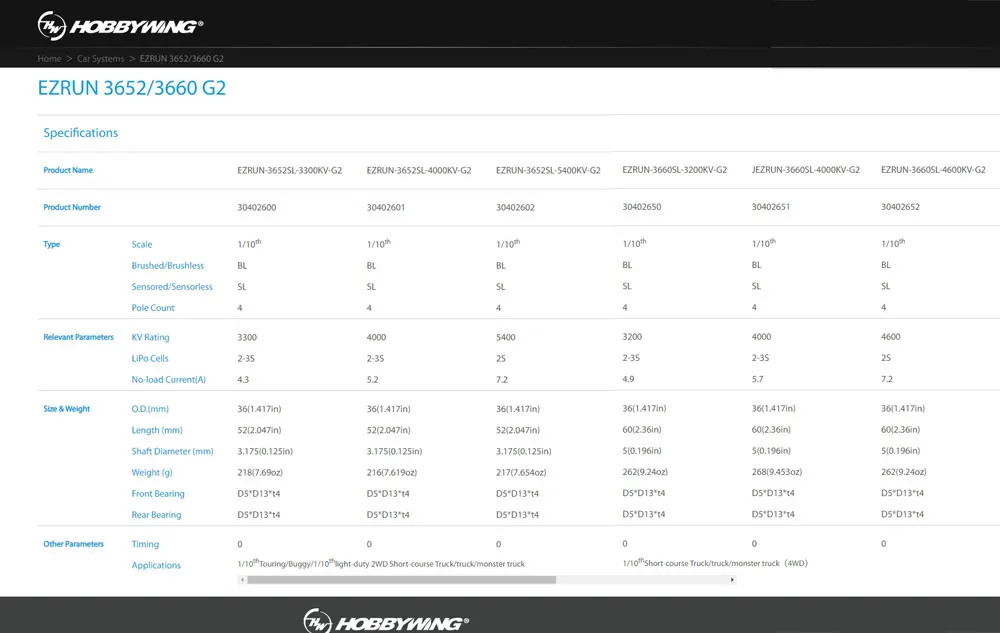This screenshot has height=633, width=1000.
Task: Open Home breadcrumb link
Action: [49, 59]
